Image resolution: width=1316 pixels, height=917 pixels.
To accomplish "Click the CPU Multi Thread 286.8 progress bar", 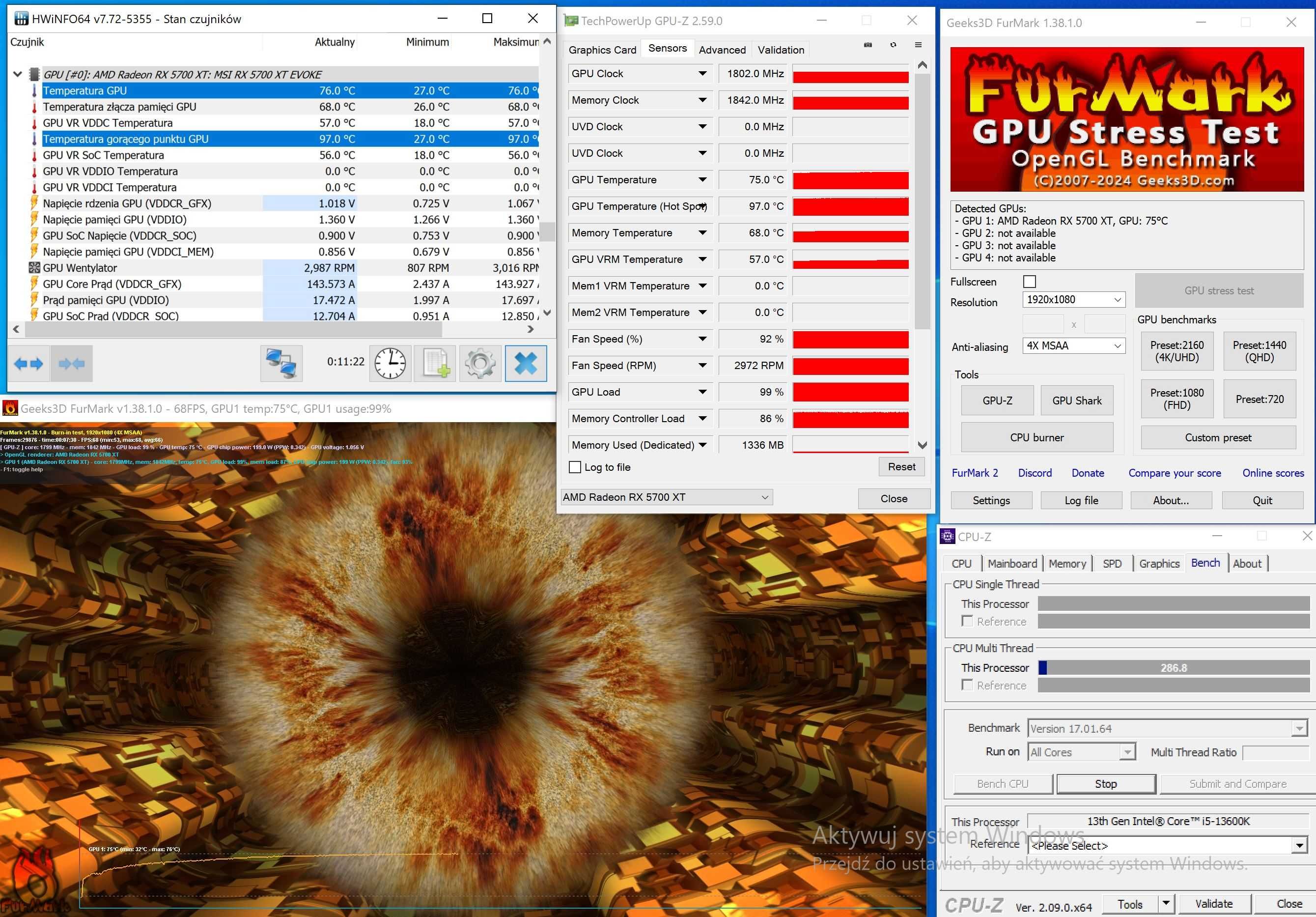I will click(x=1173, y=667).
